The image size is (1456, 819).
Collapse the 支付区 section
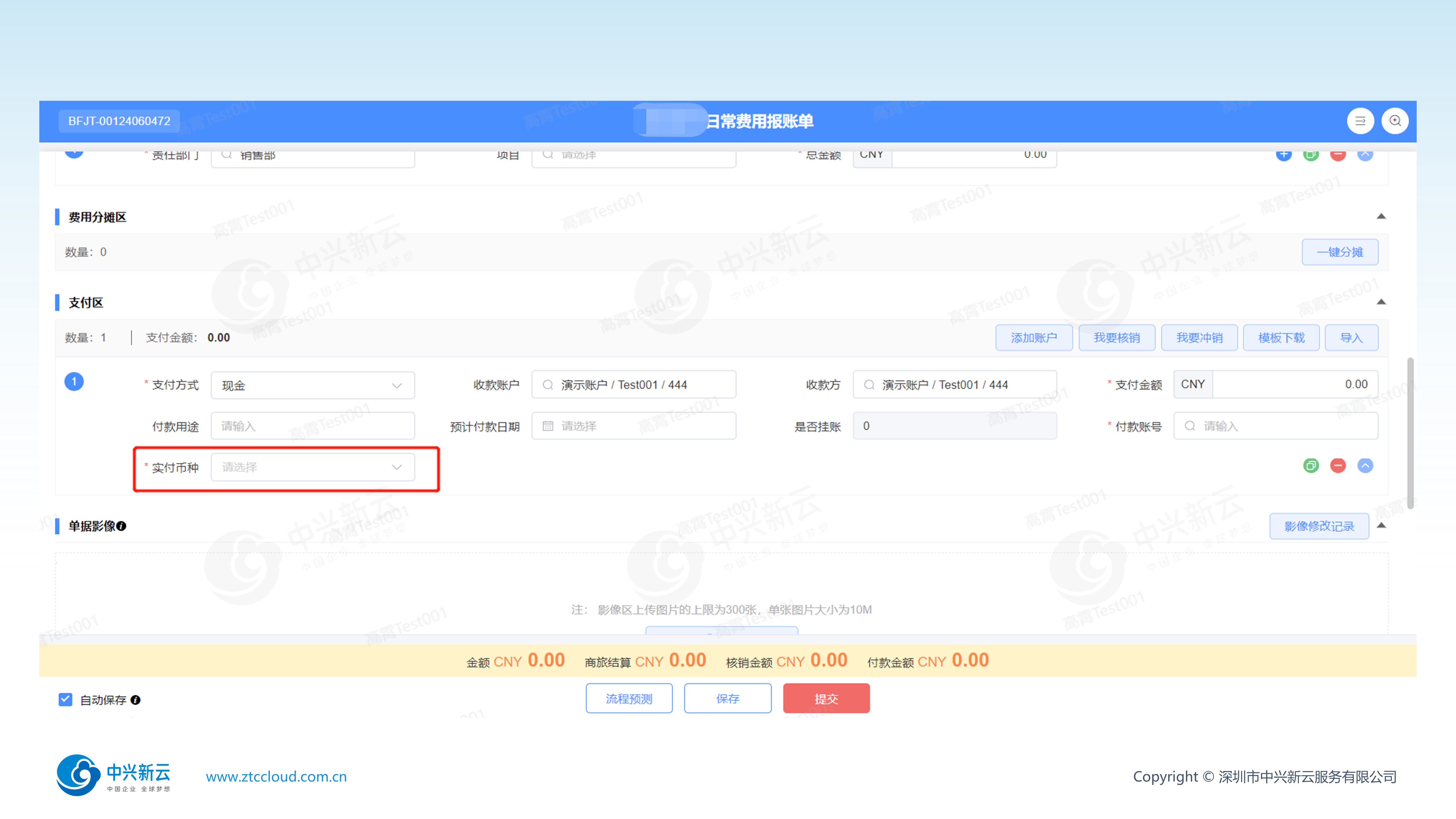point(1381,302)
